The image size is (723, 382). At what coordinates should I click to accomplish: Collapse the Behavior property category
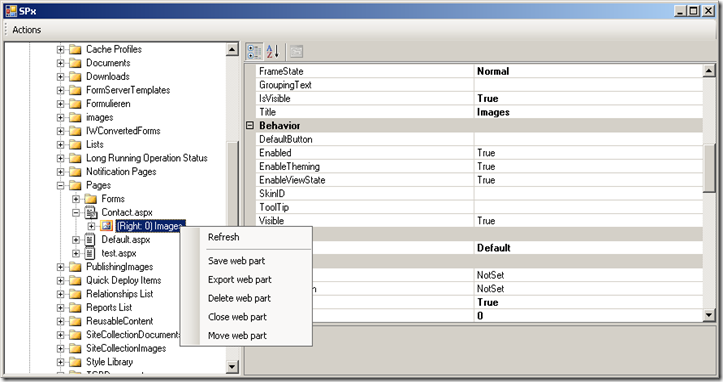250,125
